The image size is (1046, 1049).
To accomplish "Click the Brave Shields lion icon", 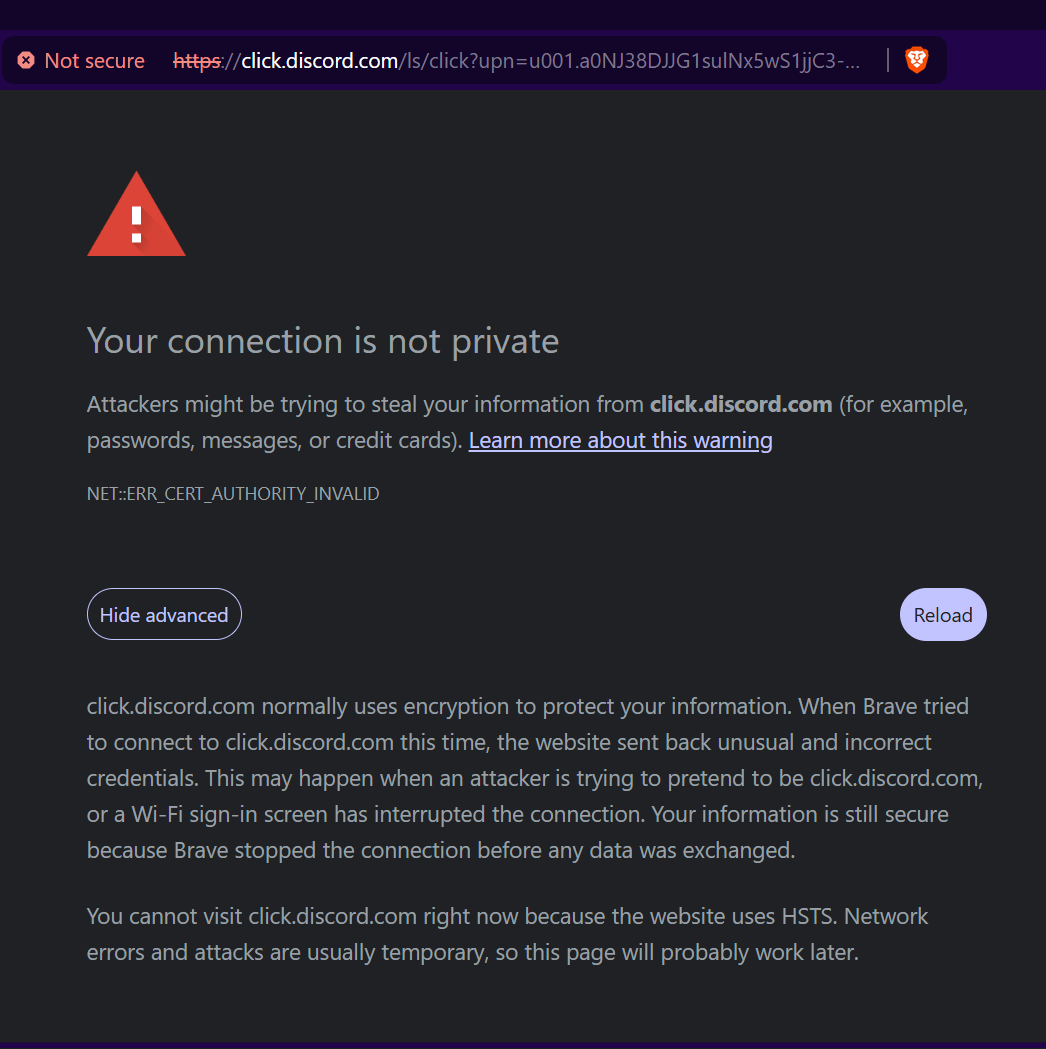I will tap(916, 61).
